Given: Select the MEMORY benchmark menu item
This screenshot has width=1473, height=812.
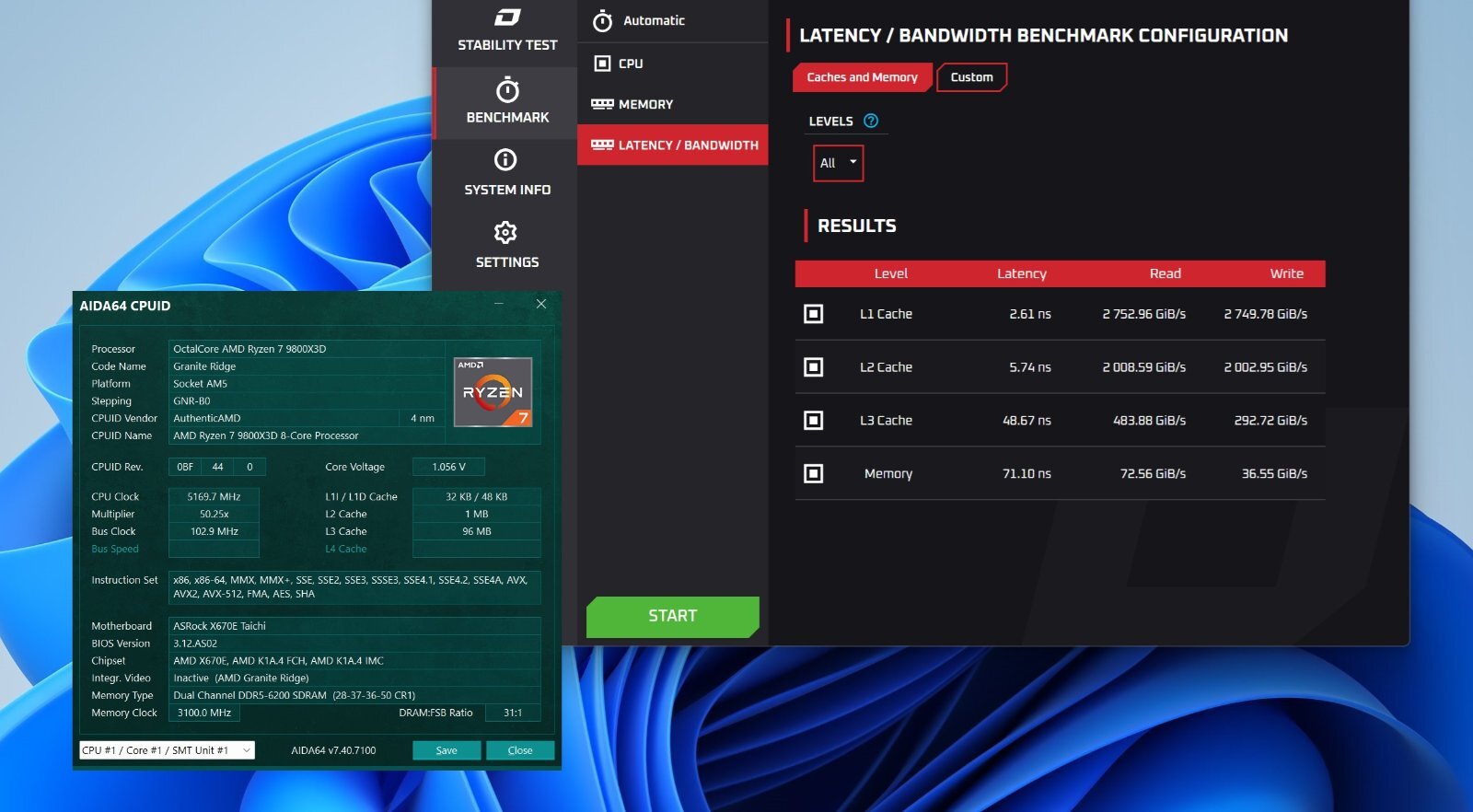Looking at the screenshot, I should [673, 104].
